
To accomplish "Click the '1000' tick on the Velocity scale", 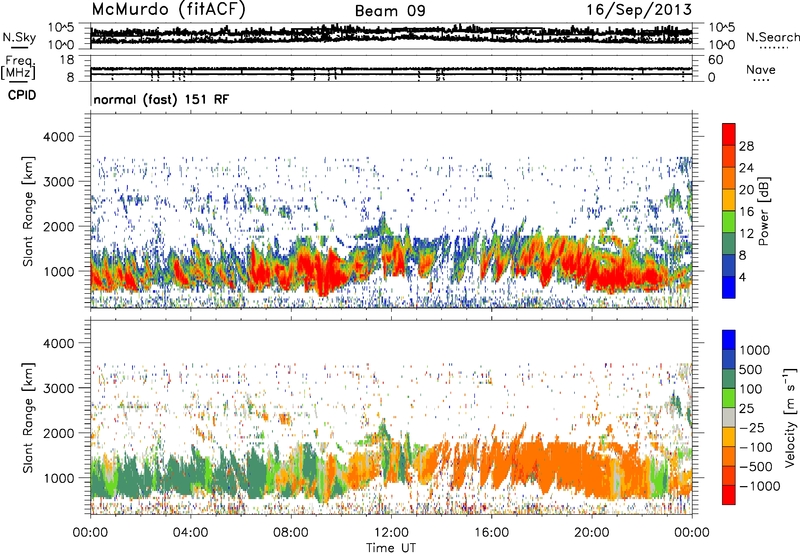I will click(x=755, y=350).
